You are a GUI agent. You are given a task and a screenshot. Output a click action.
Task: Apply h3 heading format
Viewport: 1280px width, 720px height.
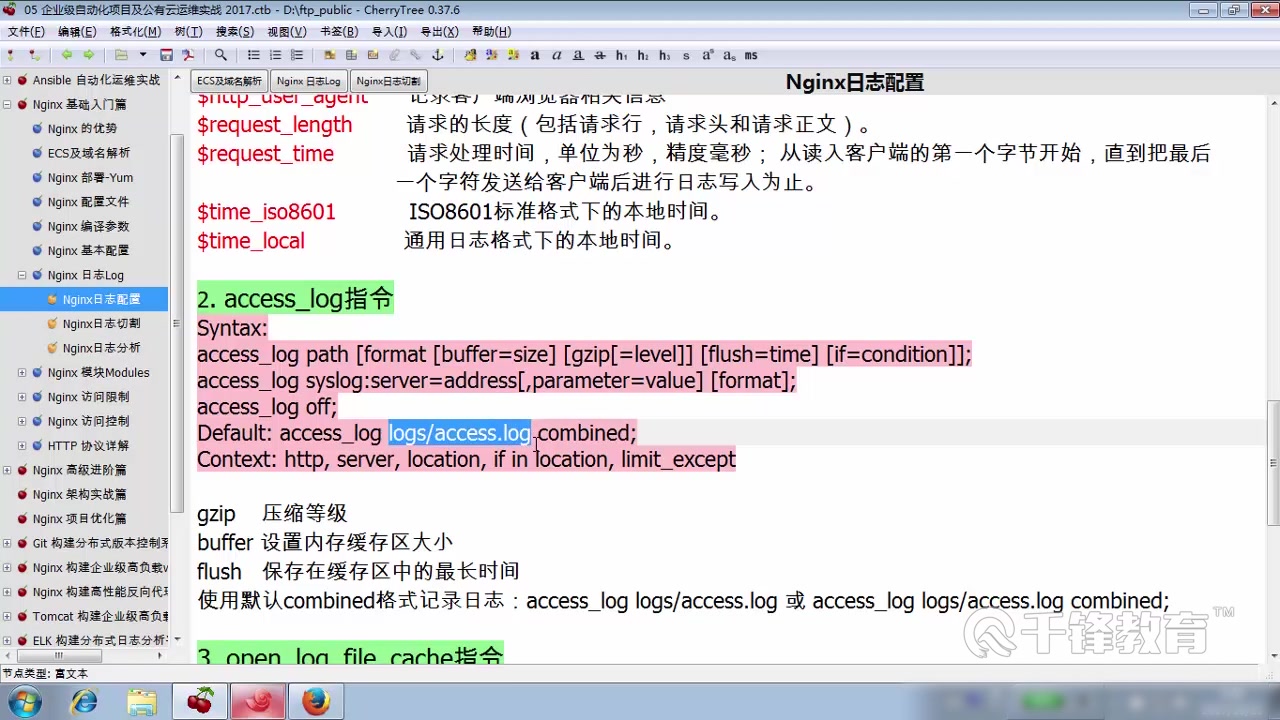tap(665, 55)
